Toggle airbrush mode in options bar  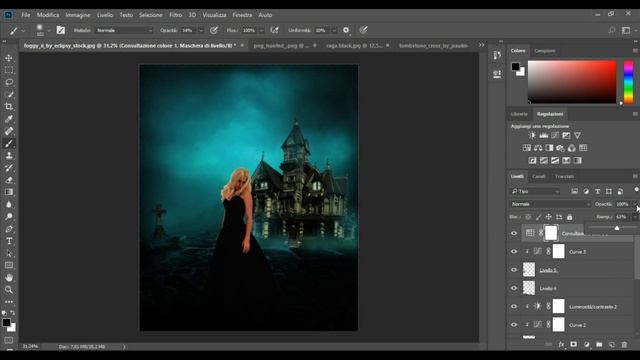(x=274, y=30)
